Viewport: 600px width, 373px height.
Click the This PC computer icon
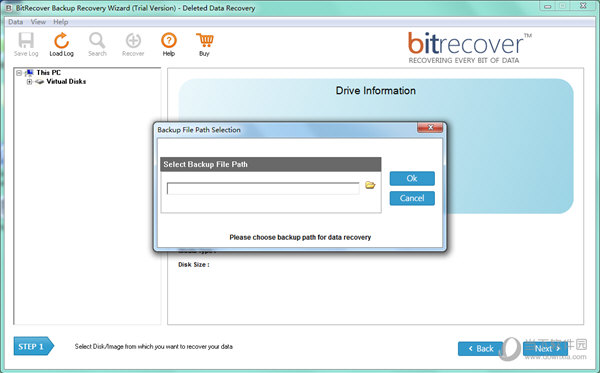pyautogui.click(x=29, y=73)
